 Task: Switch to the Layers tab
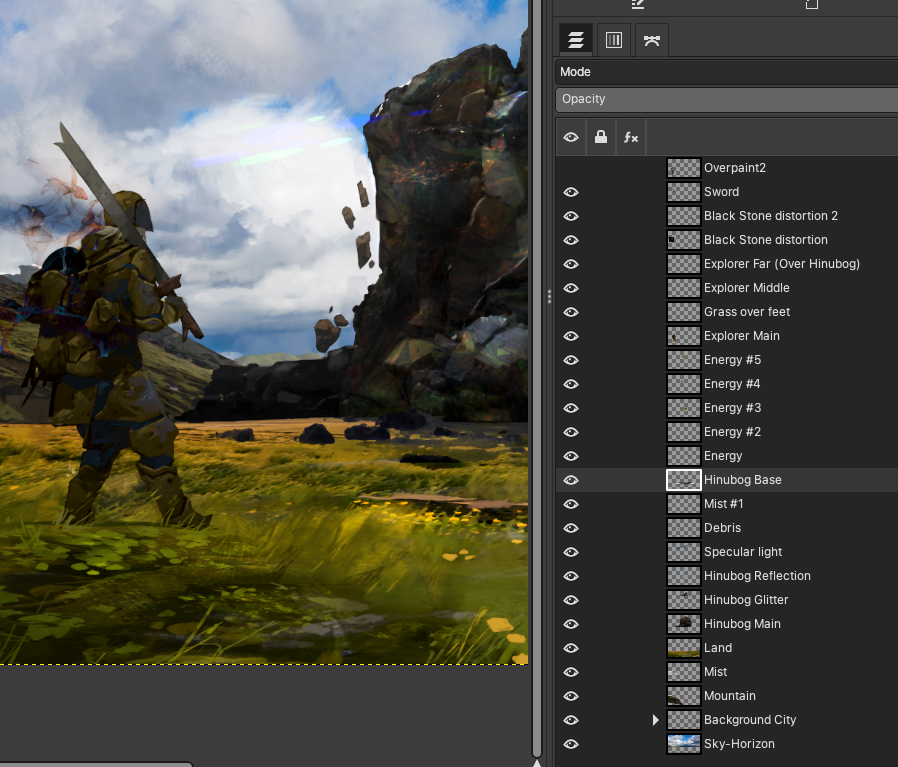(576, 40)
